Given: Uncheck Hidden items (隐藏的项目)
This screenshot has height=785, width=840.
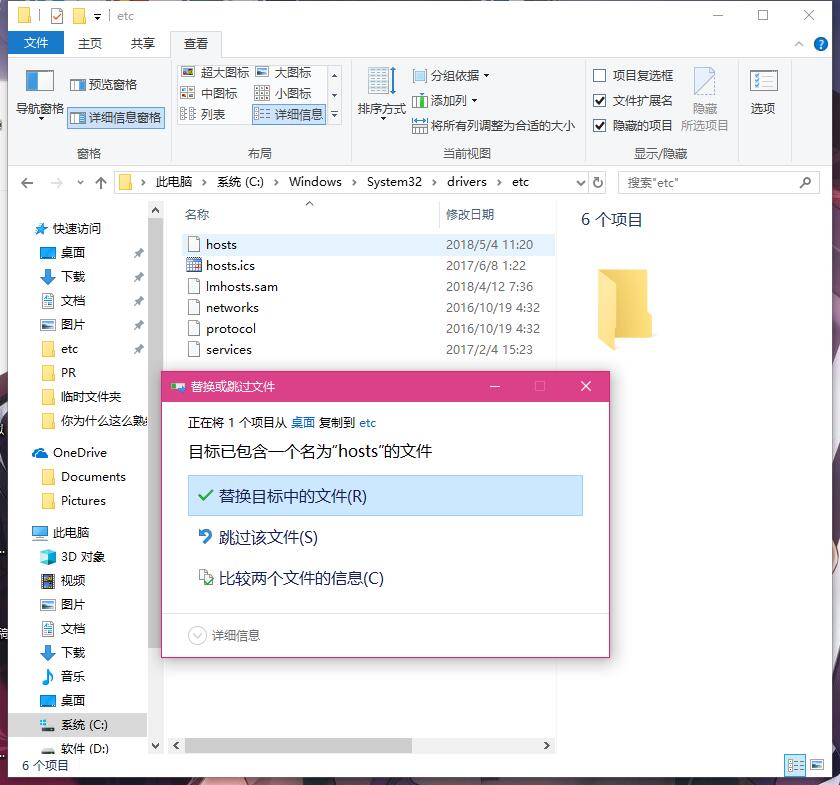Looking at the screenshot, I should coord(633,125).
